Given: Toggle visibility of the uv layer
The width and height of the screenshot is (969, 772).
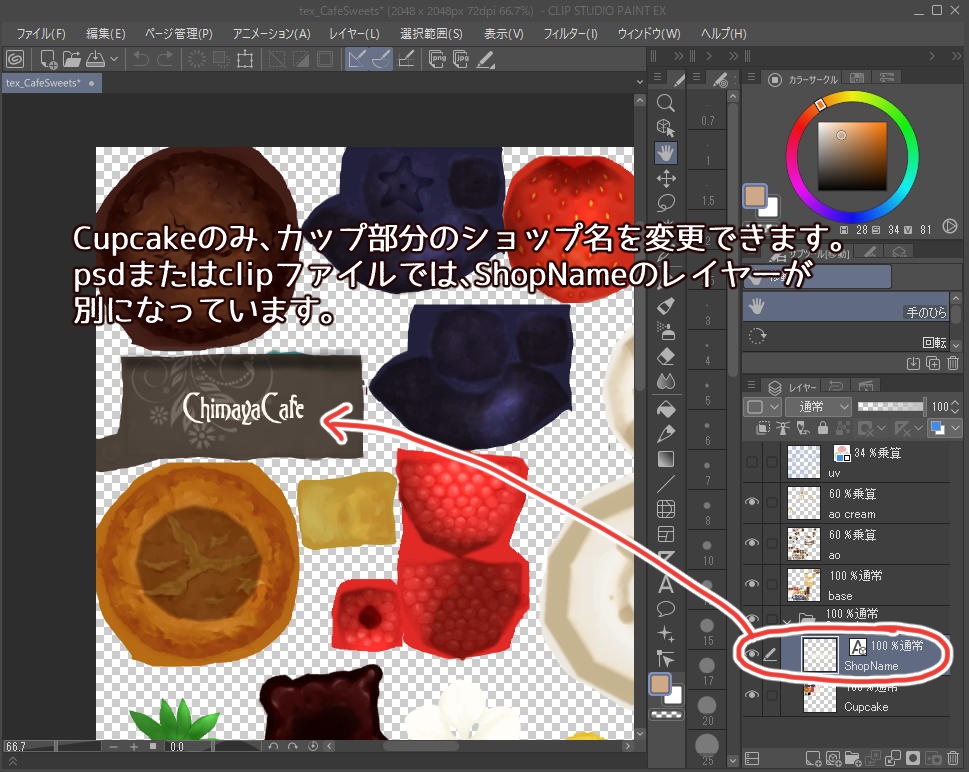Looking at the screenshot, I should click(x=752, y=461).
